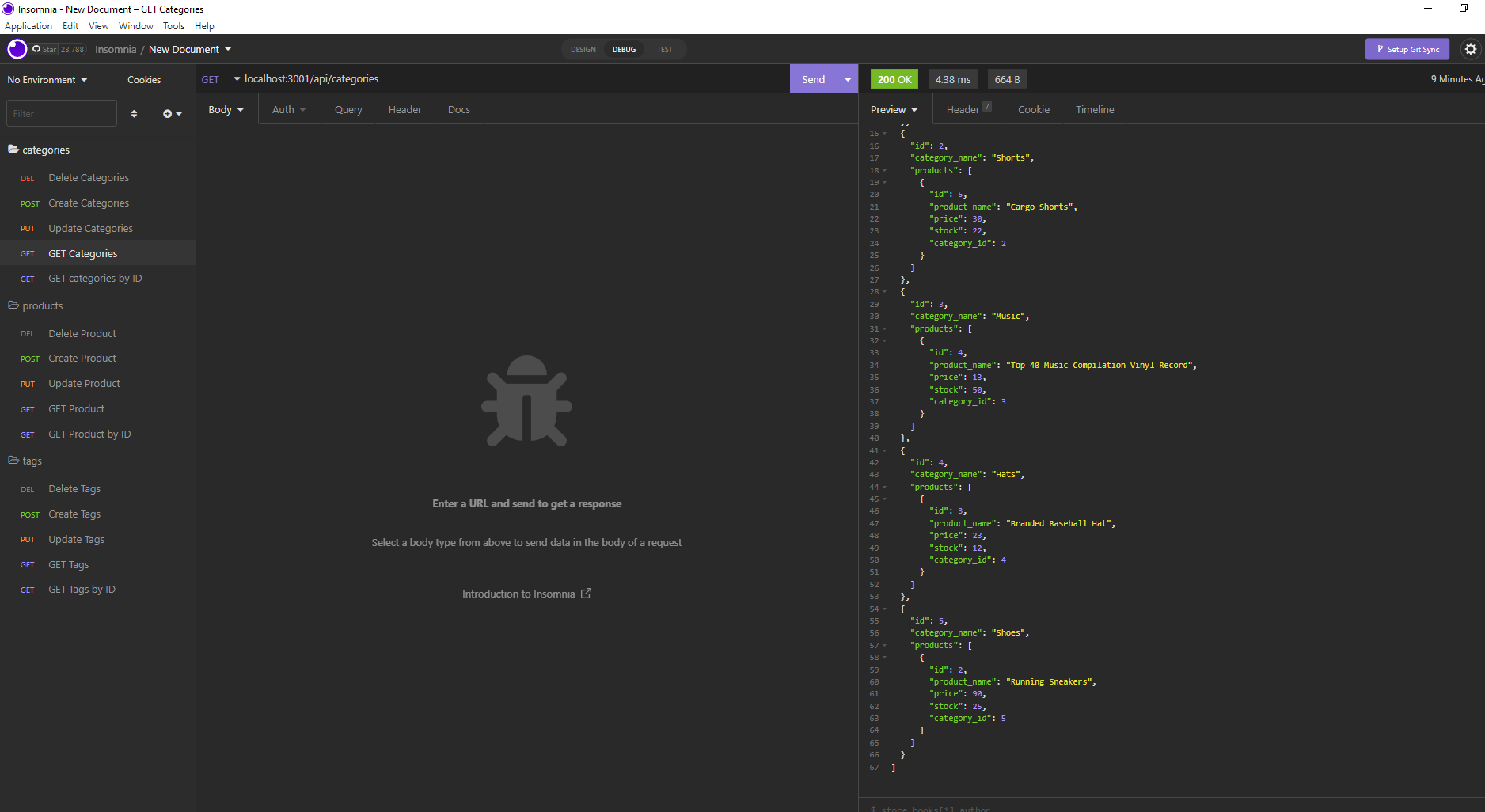The height and width of the screenshot is (812, 1485).
Task: Click the sort requests icon beside Filter
Action: point(134,113)
